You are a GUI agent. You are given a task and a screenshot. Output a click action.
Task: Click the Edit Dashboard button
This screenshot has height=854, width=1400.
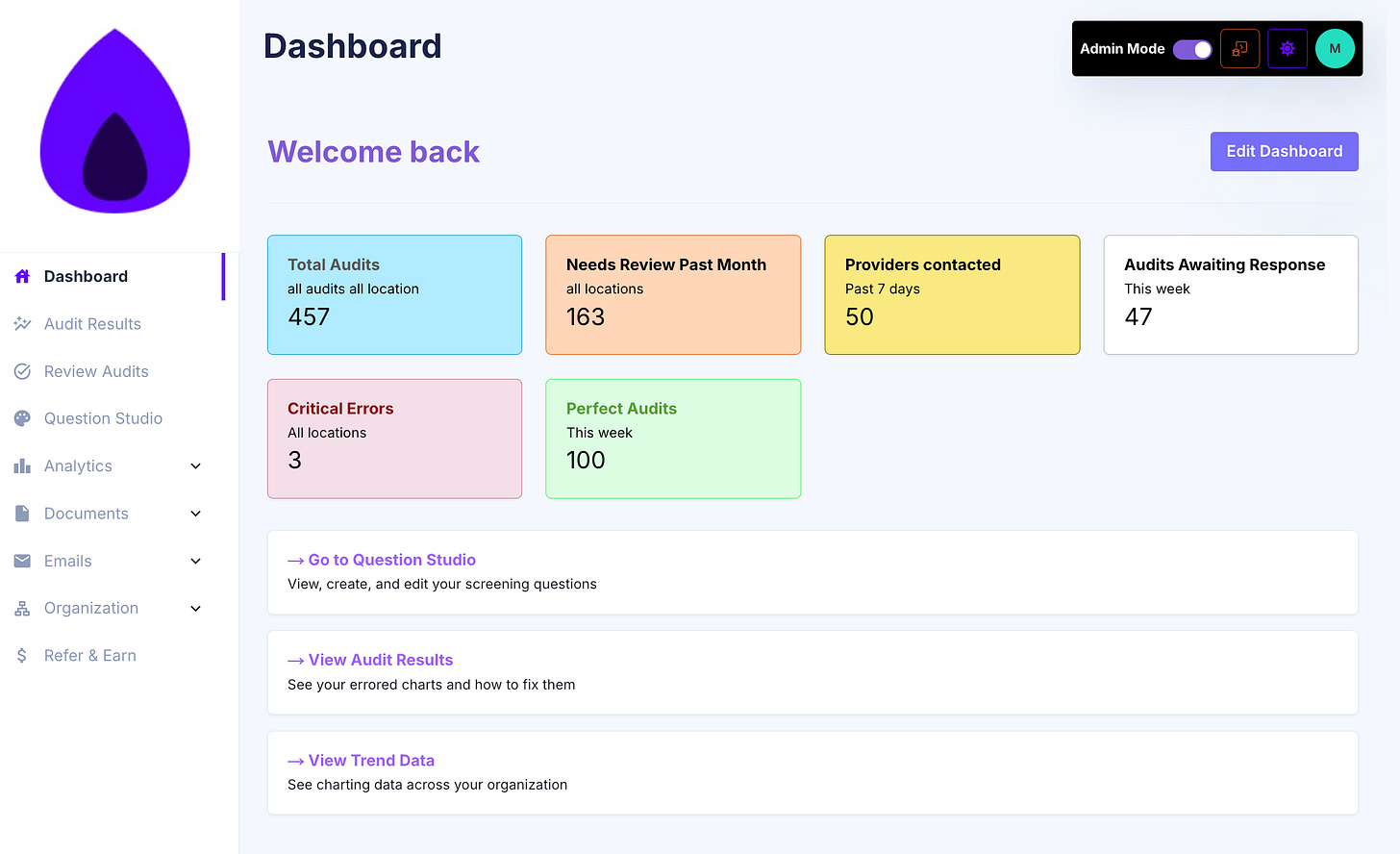pyautogui.click(x=1284, y=152)
